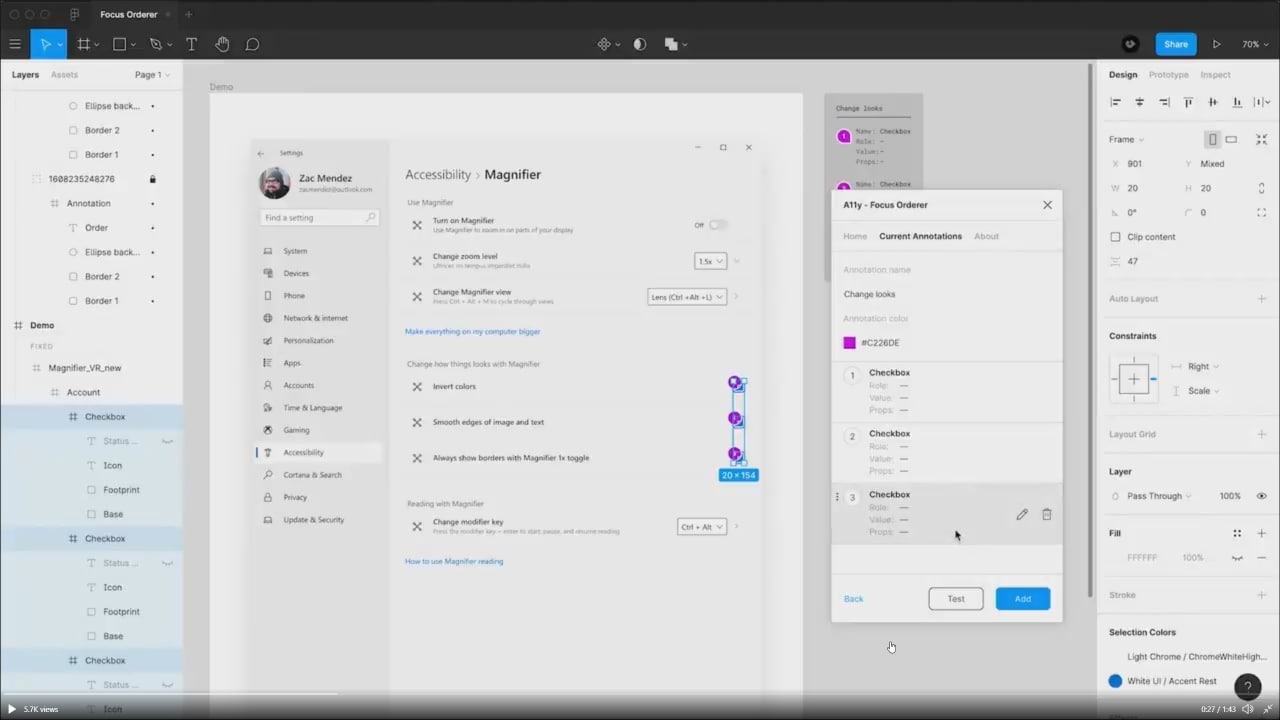This screenshot has width=1280, height=720.
Task: Open Lens (Ctrl+Alt+L) view dropdown
Action: point(687,297)
